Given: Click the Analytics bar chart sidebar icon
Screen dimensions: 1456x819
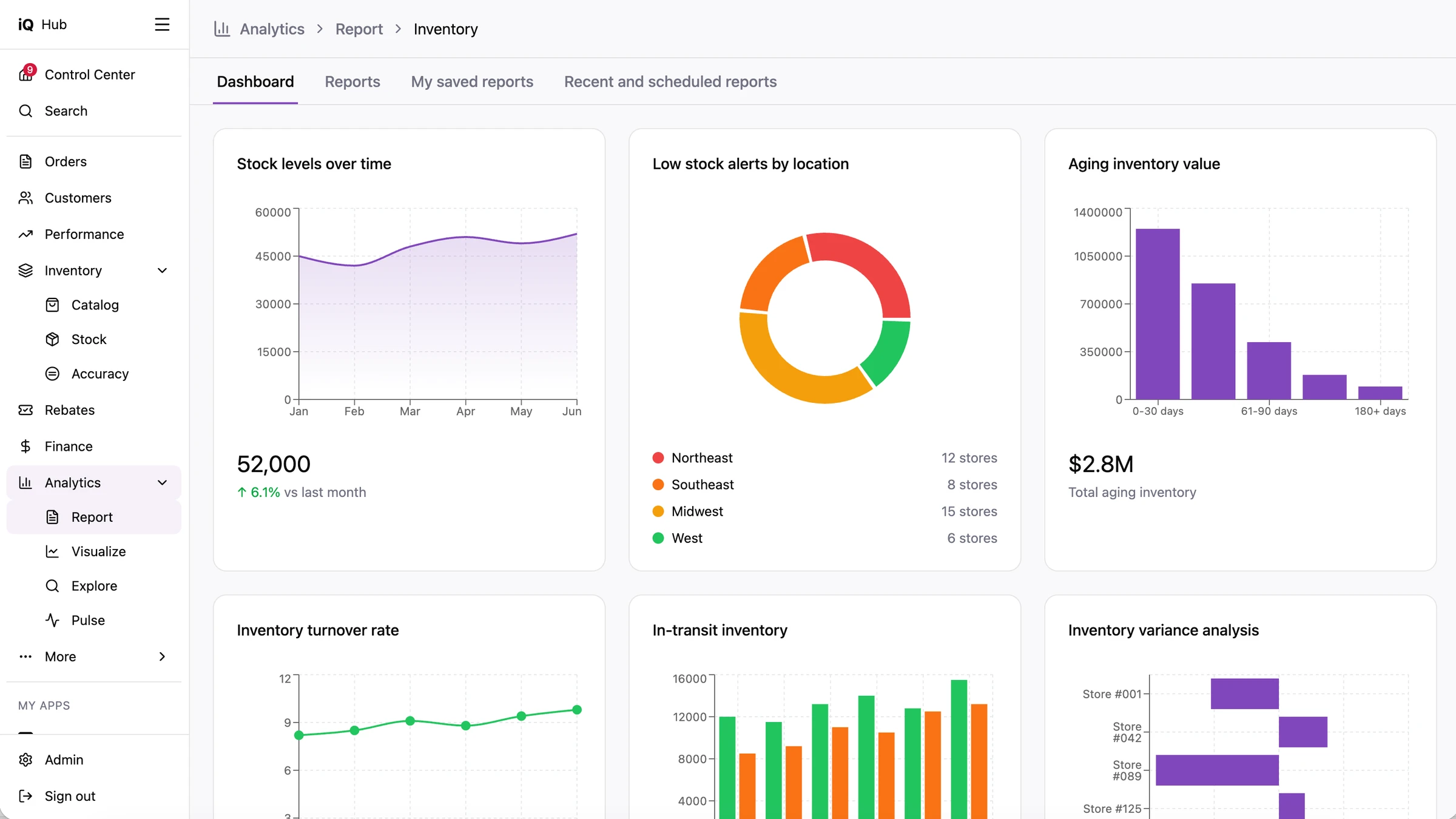Looking at the screenshot, I should pos(25,483).
